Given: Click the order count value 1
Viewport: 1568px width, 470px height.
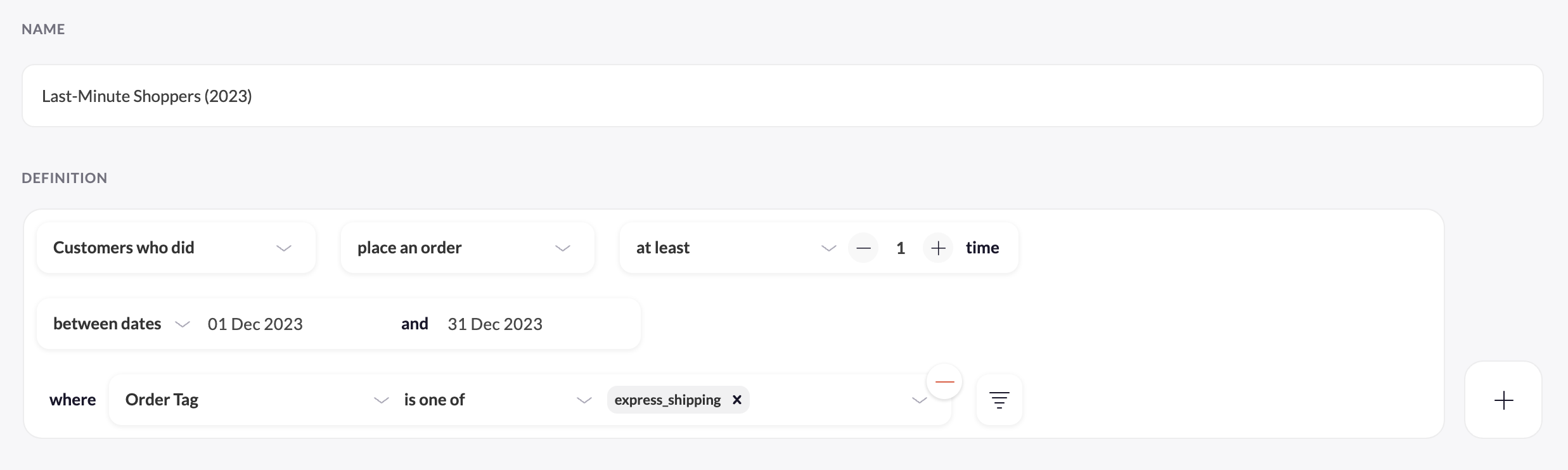Looking at the screenshot, I should [x=901, y=248].
